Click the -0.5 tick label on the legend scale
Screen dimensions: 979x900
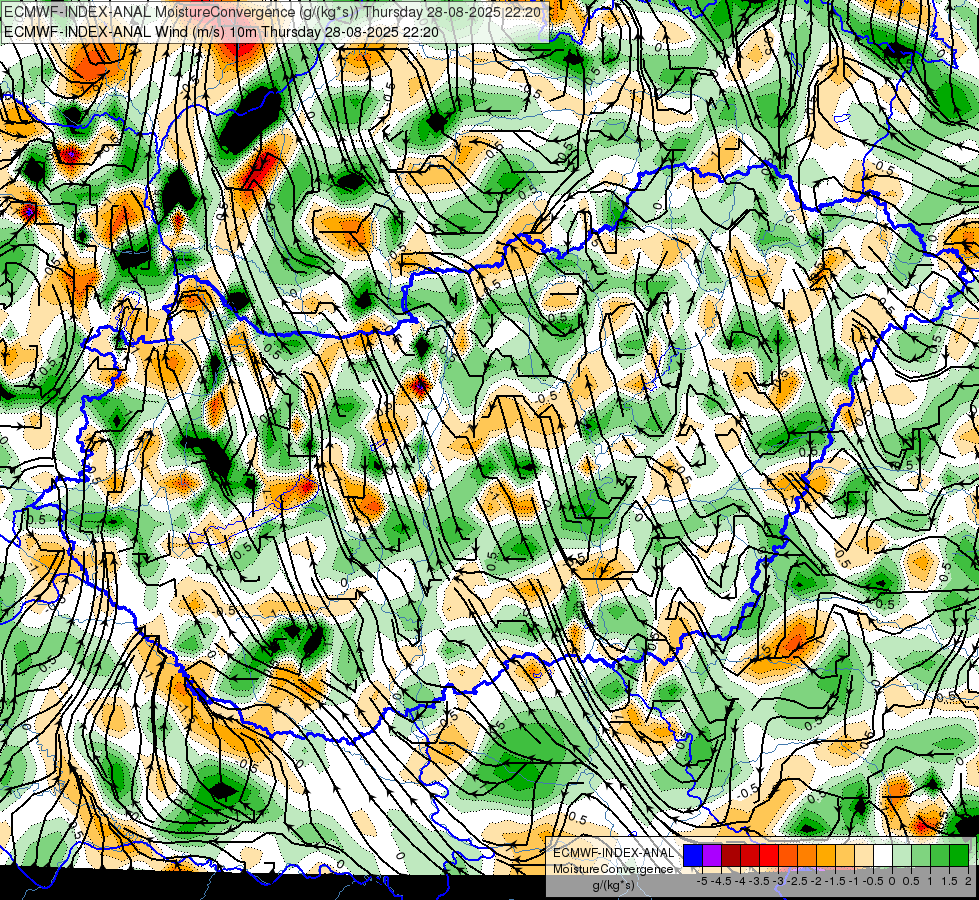872,881
